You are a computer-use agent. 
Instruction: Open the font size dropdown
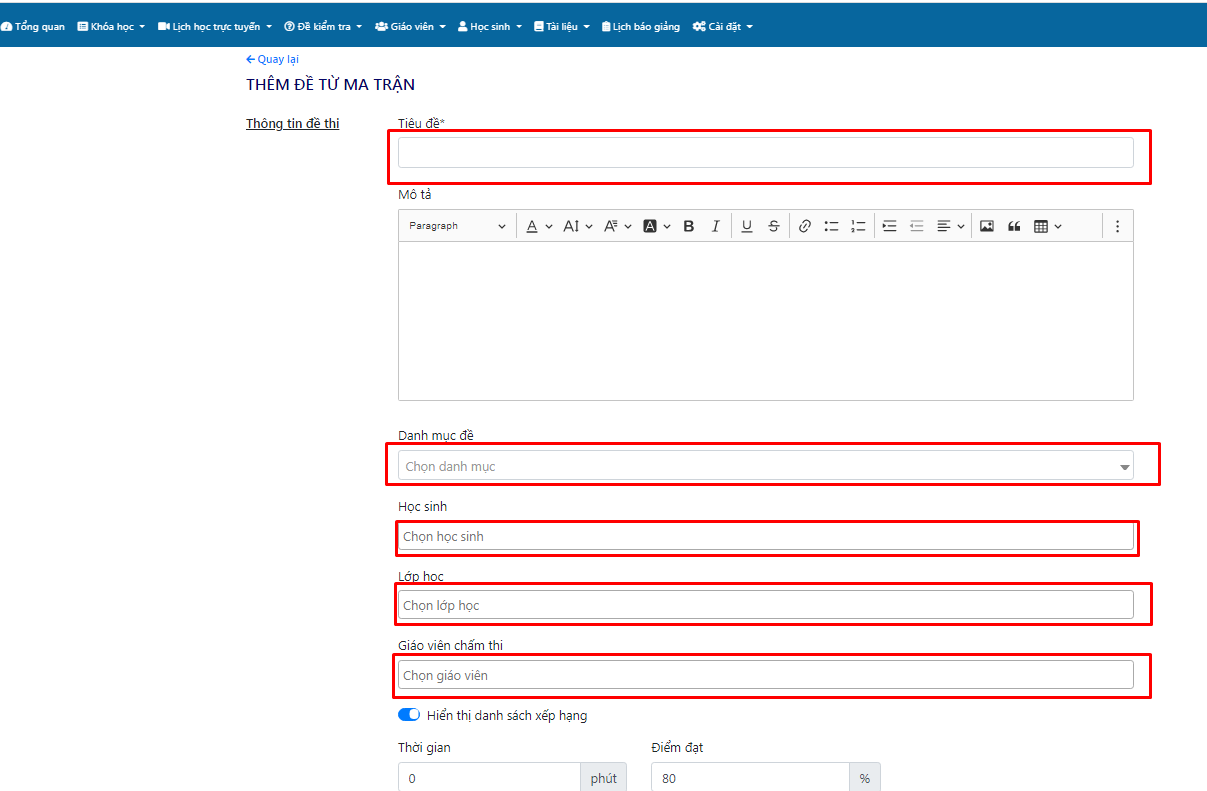(x=578, y=226)
